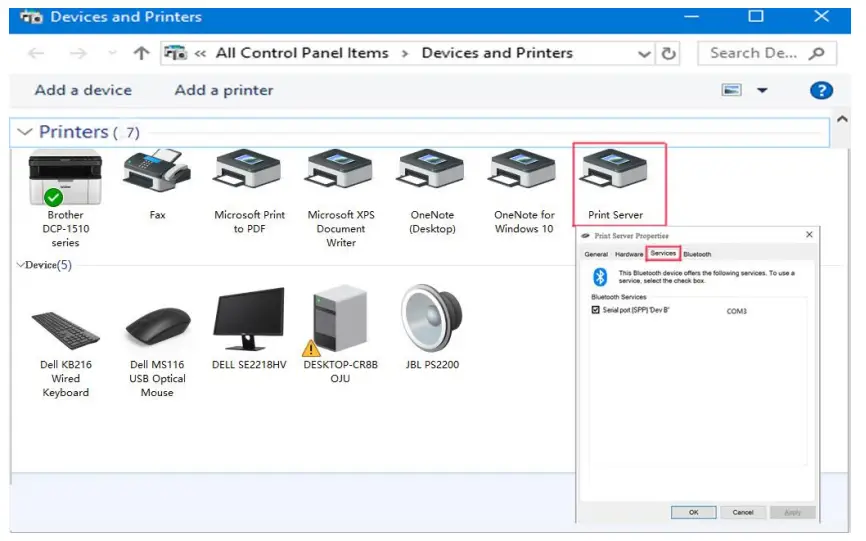Open the All Control Panel Items breadcrumb arrow
This screenshot has height=541, width=866.
coord(405,54)
